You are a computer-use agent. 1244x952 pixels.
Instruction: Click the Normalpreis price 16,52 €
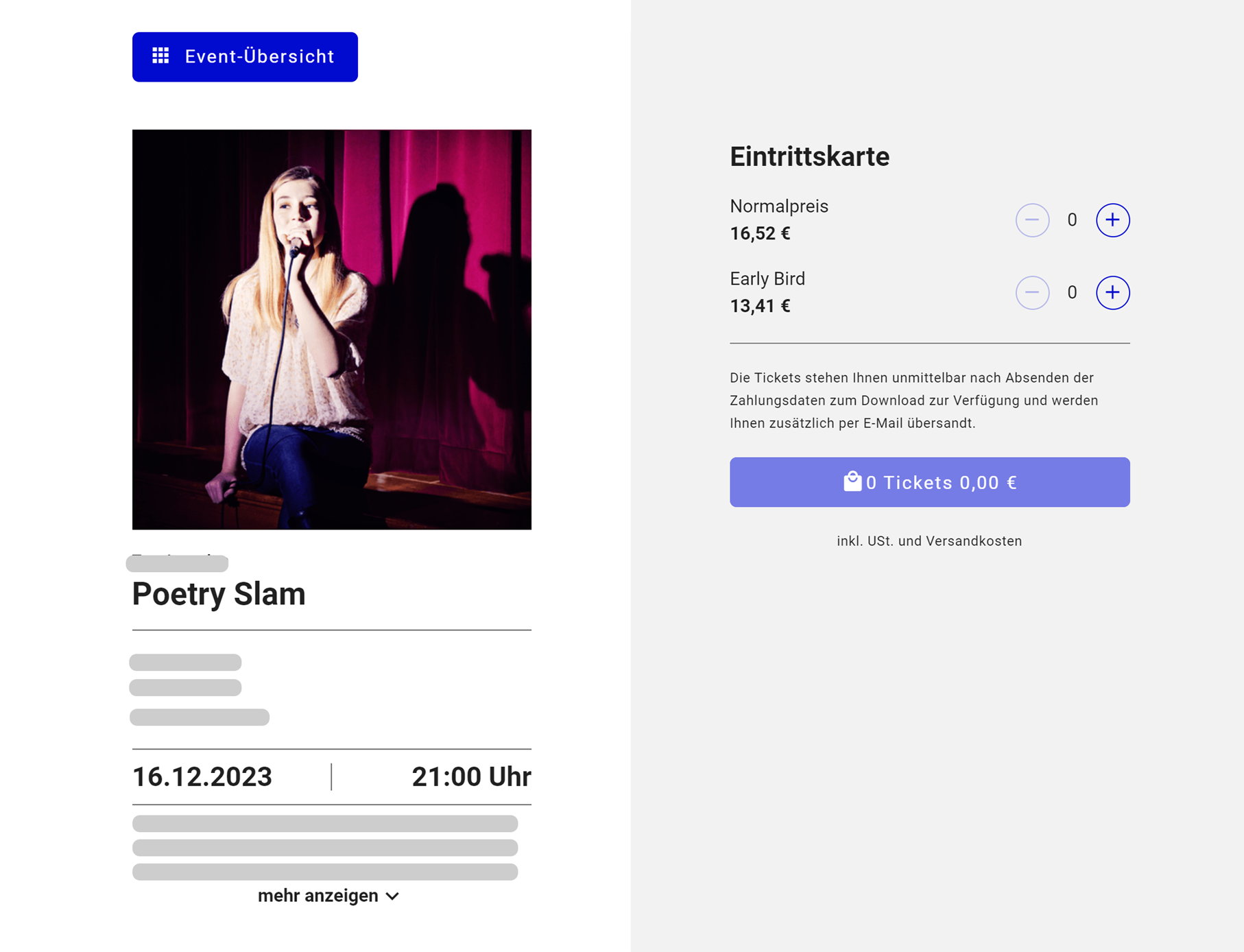click(x=760, y=234)
